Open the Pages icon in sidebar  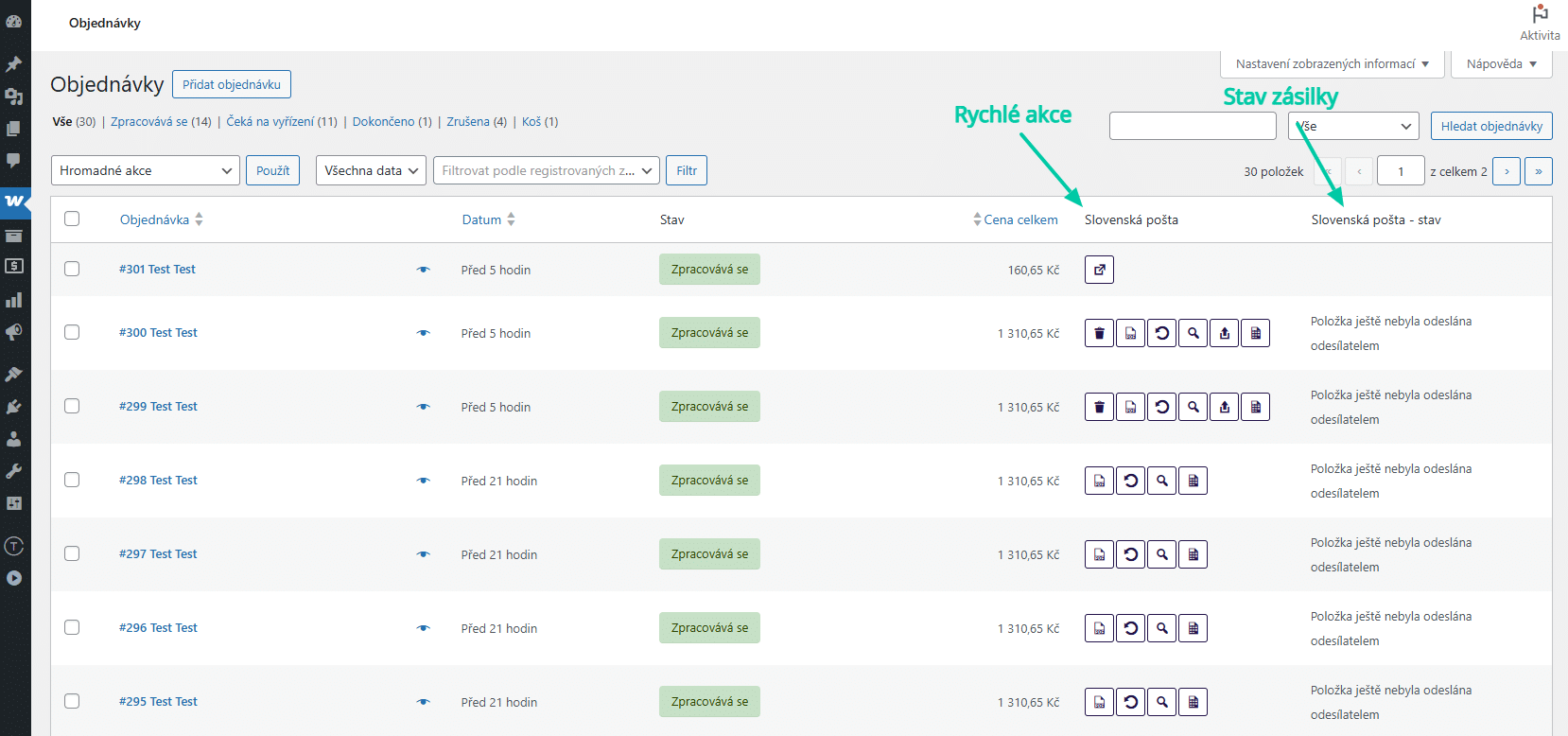pyautogui.click(x=14, y=129)
